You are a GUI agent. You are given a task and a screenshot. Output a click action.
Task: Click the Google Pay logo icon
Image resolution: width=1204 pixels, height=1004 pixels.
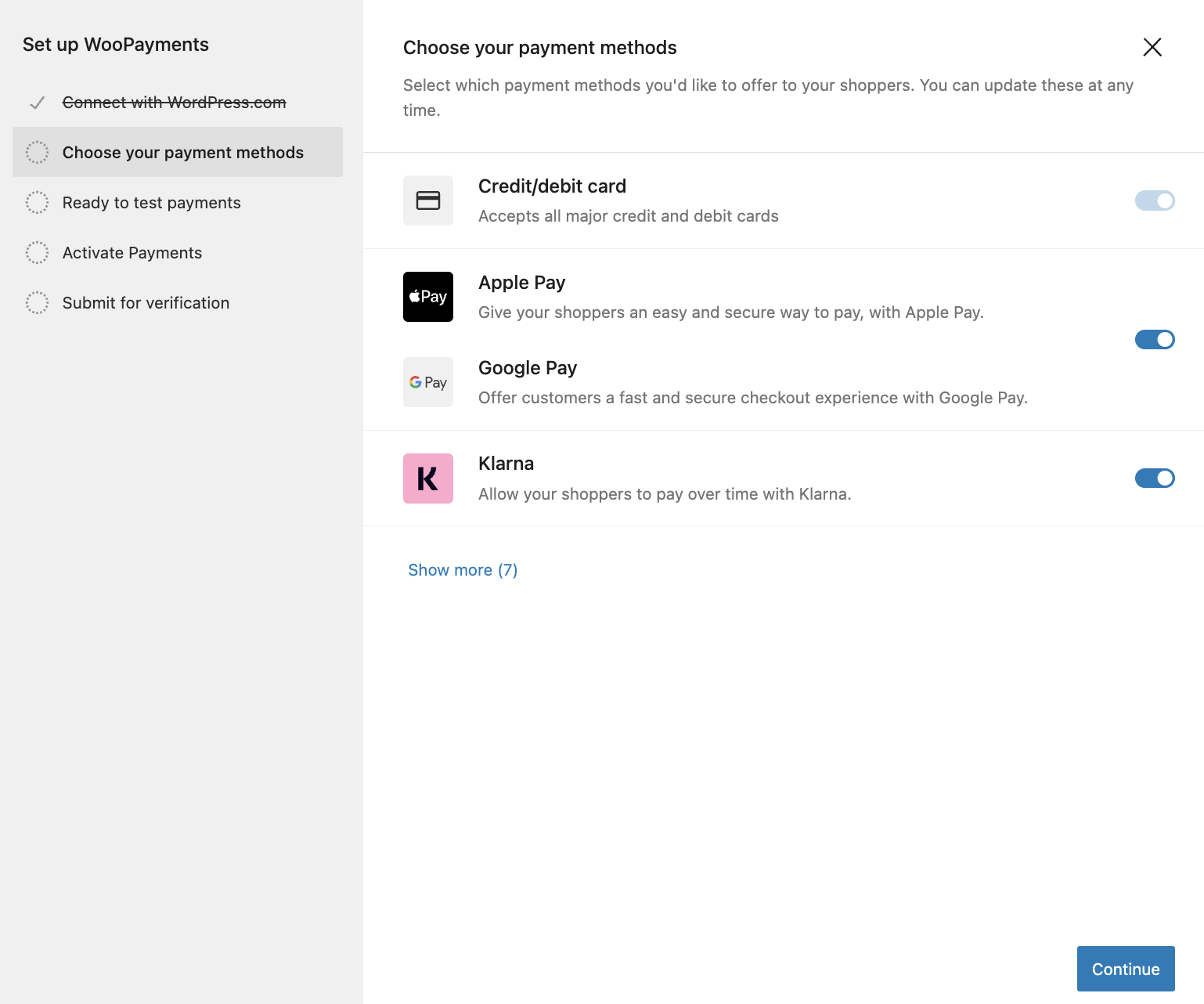pyautogui.click(x=428, y=382)
